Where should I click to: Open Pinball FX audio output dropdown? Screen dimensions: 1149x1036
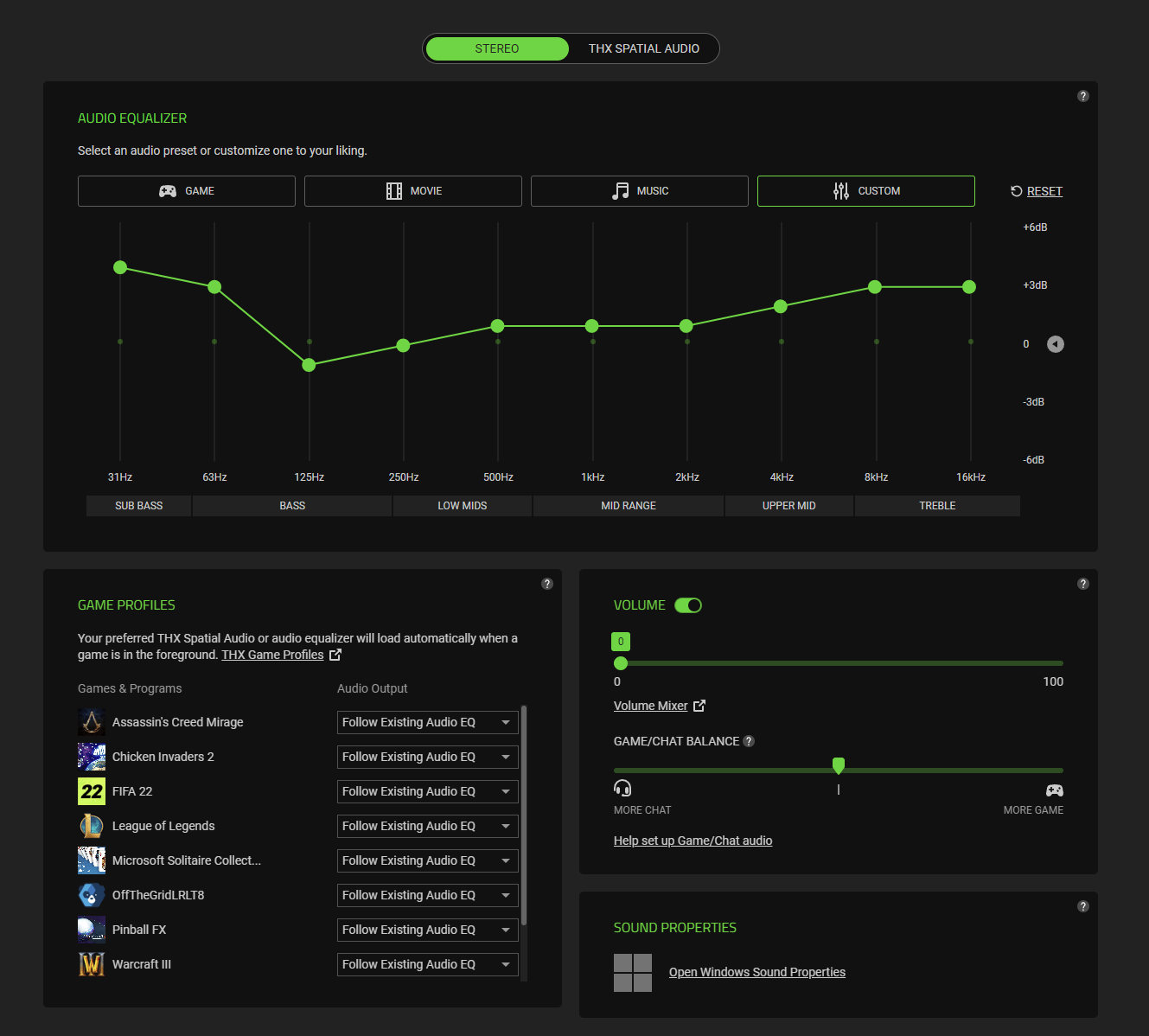click(427, 930)
